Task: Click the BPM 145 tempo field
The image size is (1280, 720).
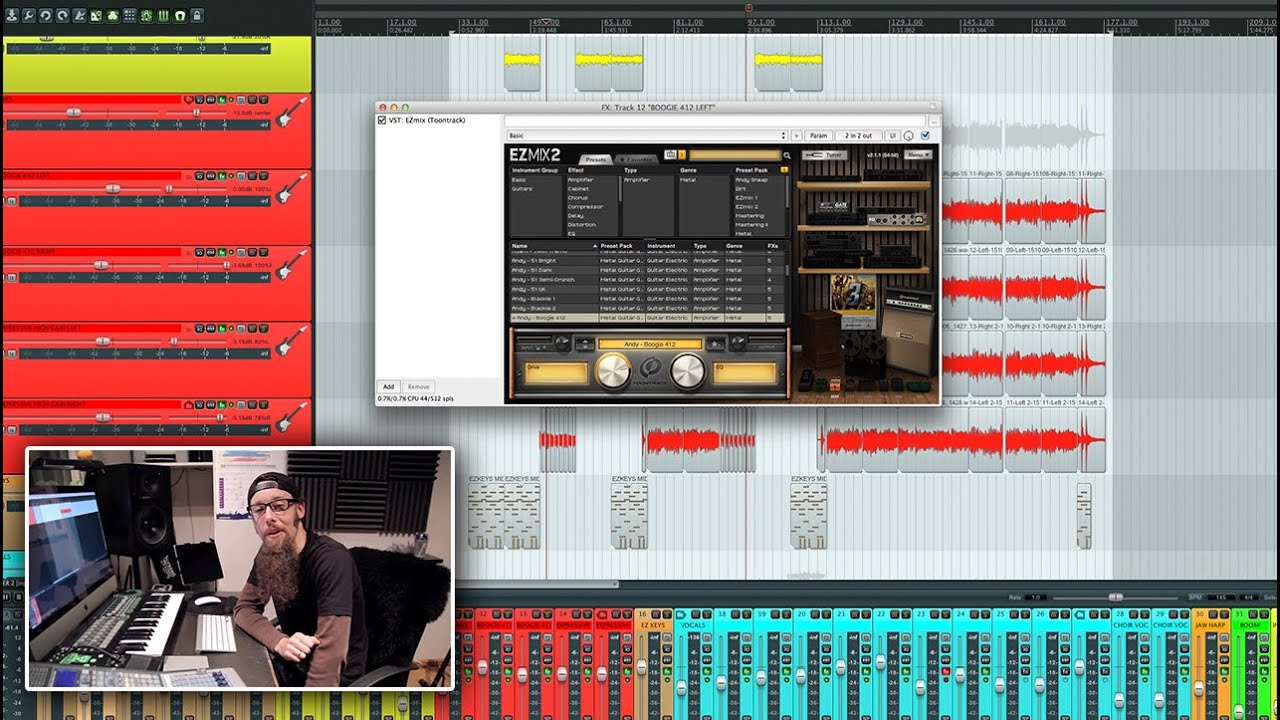Action: [x=1221, y=597]
